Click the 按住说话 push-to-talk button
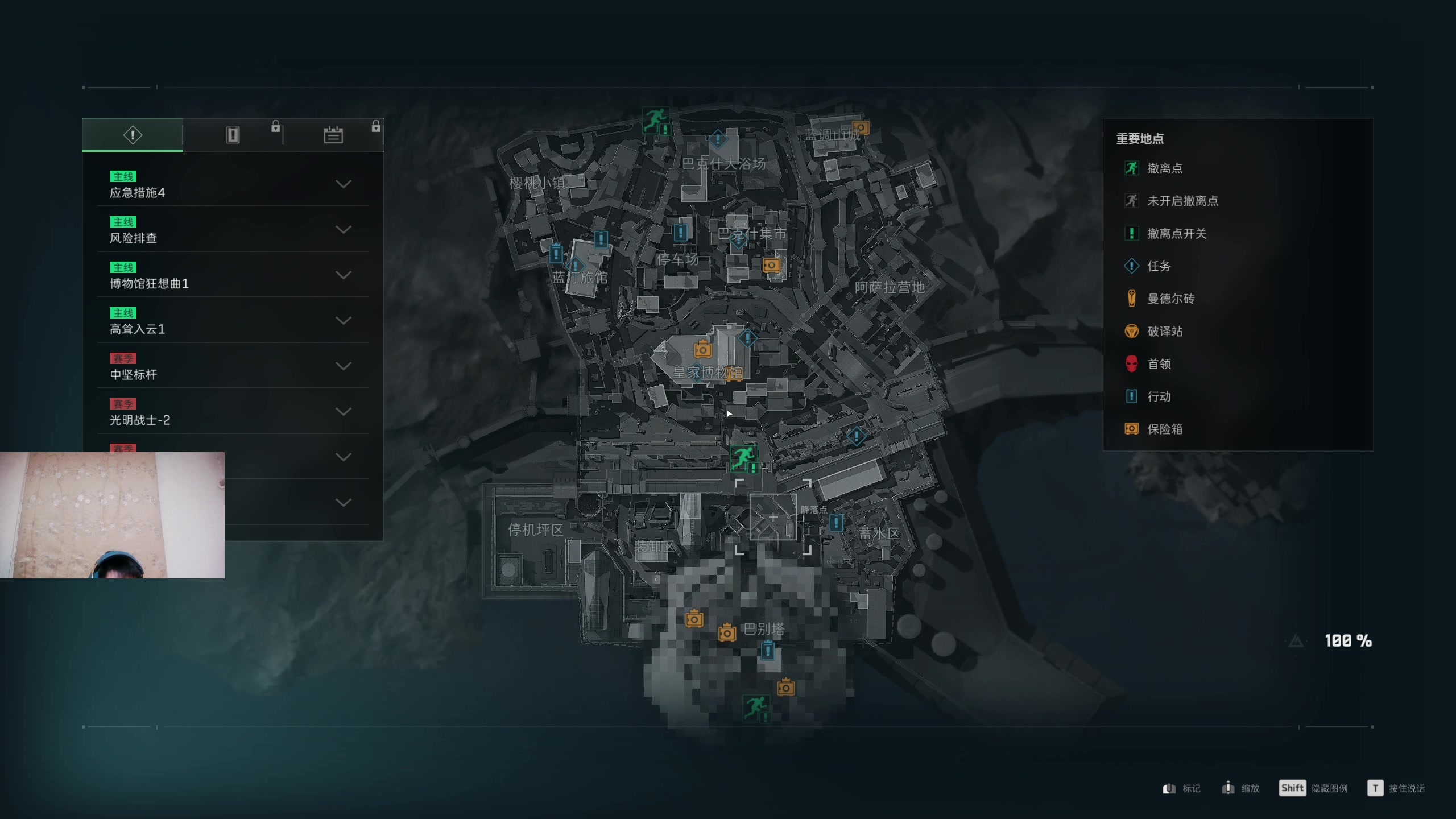 (x=1396, y=788)
